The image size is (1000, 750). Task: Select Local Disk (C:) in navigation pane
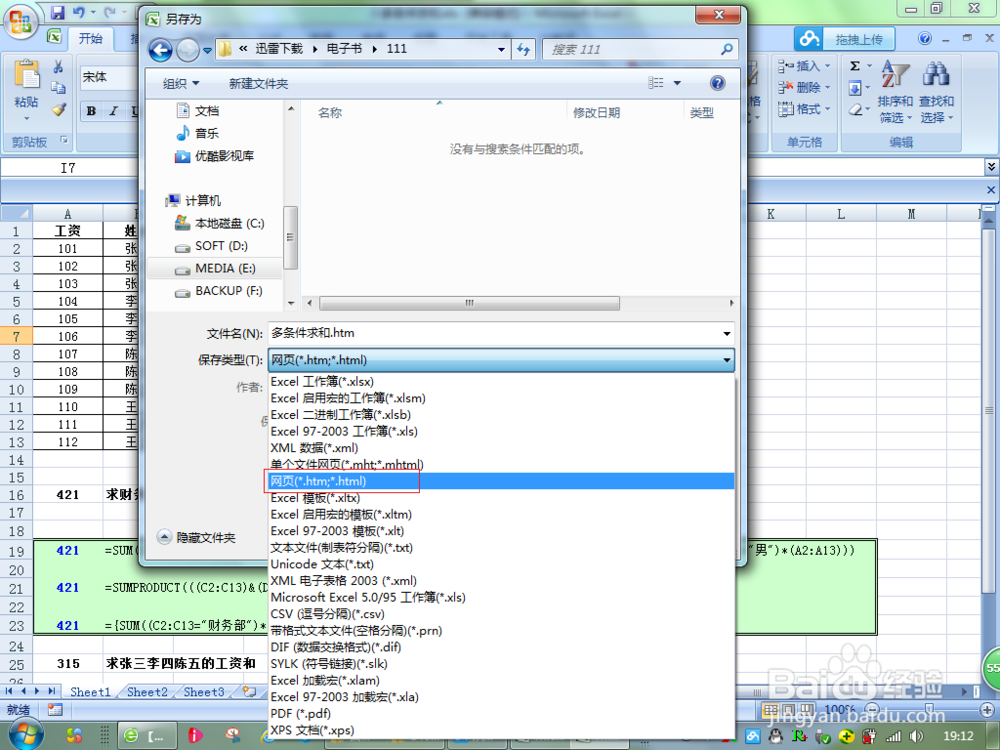click(219, 223)
